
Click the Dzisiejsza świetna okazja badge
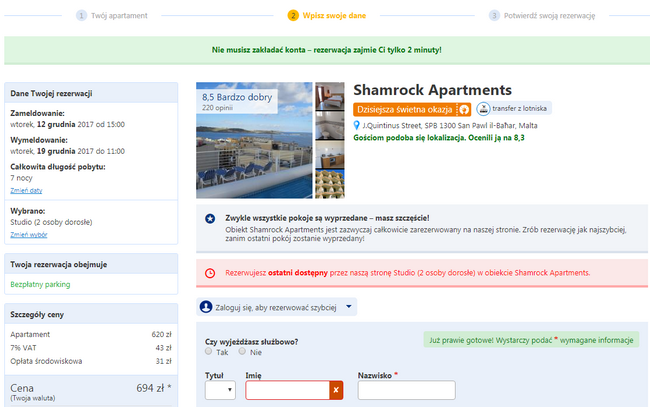tap(412, 110)
